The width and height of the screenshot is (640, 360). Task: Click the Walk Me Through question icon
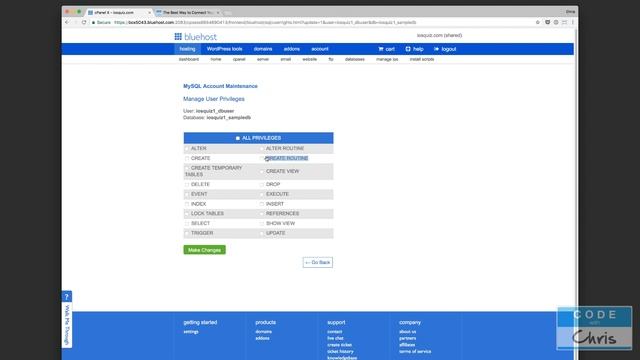coord(67,296)
